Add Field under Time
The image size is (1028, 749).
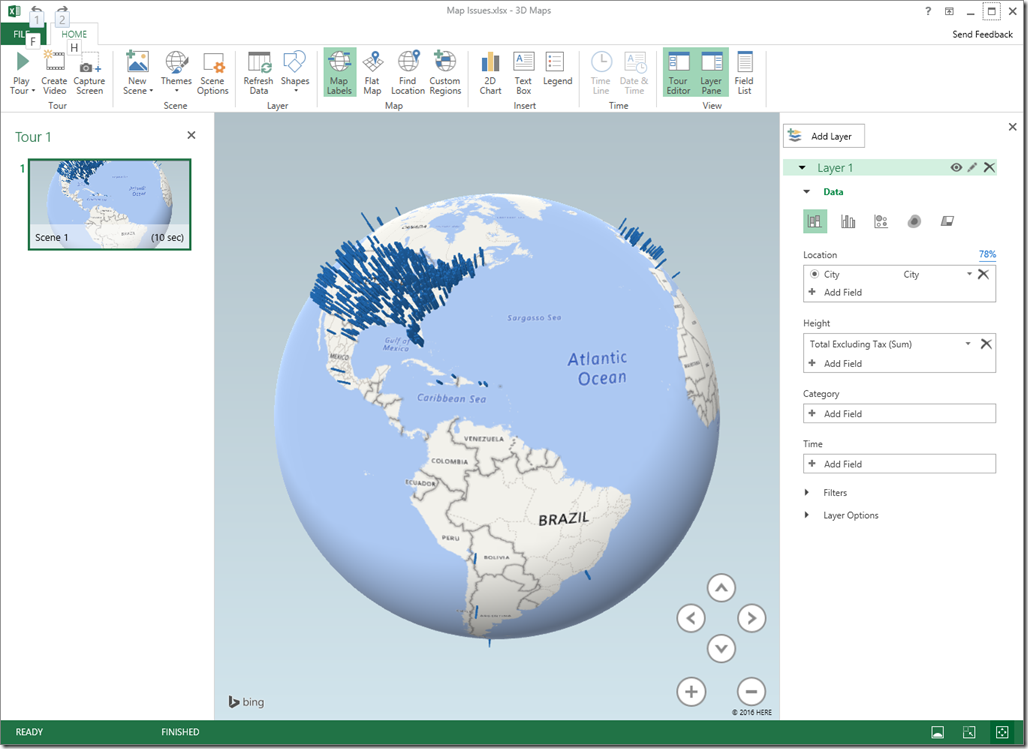click(x=900, y=464)
